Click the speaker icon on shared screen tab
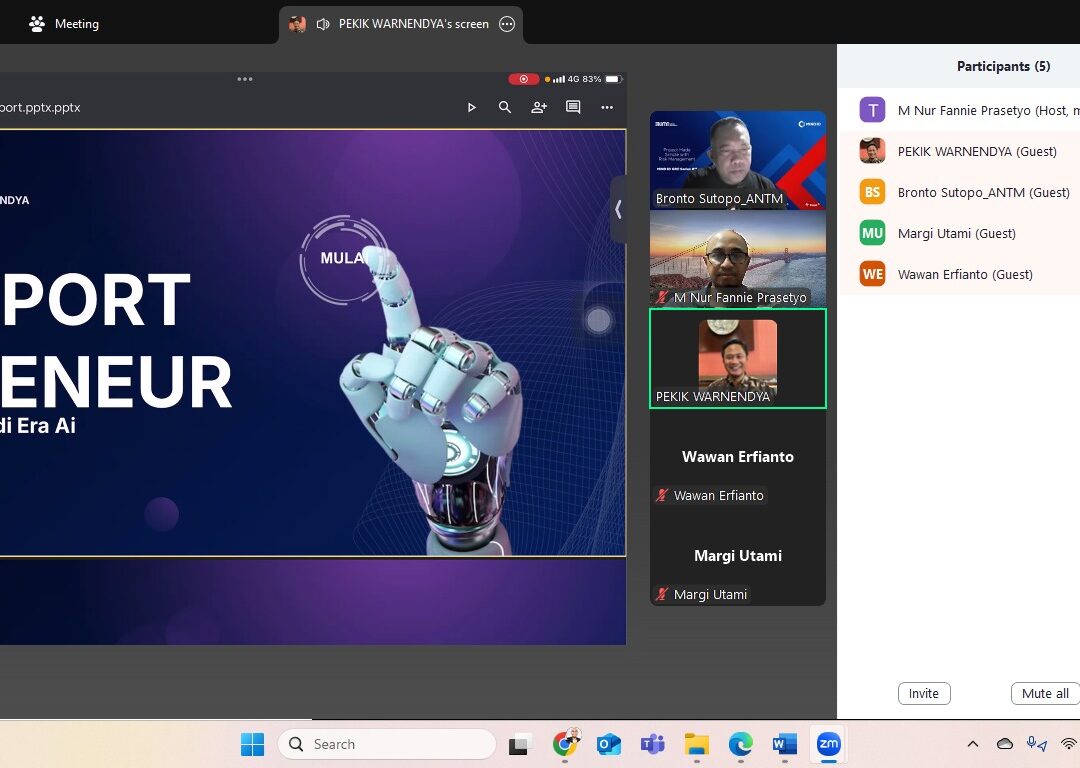This screenshot has height=768, width=1080. click(x=323, y=24)
